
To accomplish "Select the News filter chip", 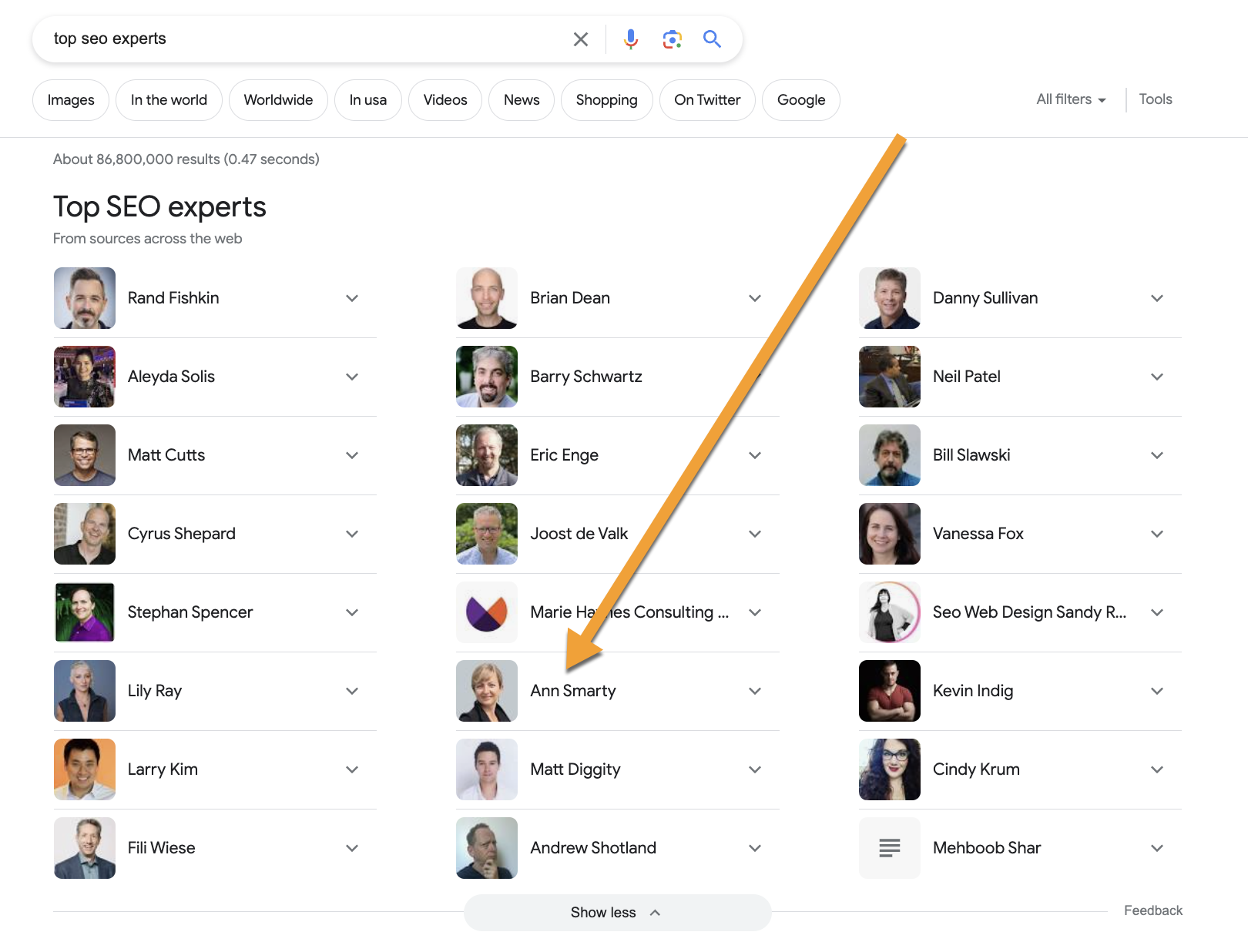I will tap(522, 100).
